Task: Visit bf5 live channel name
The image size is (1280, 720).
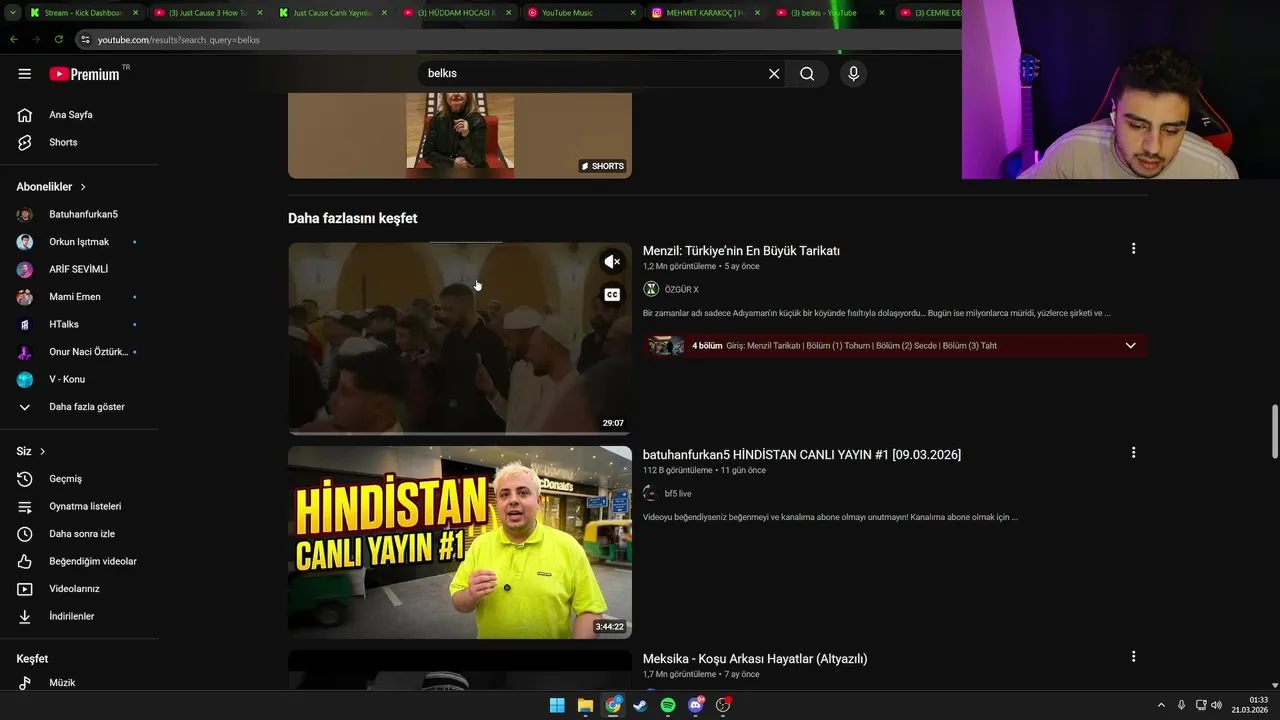Action: tap(678, 493)
